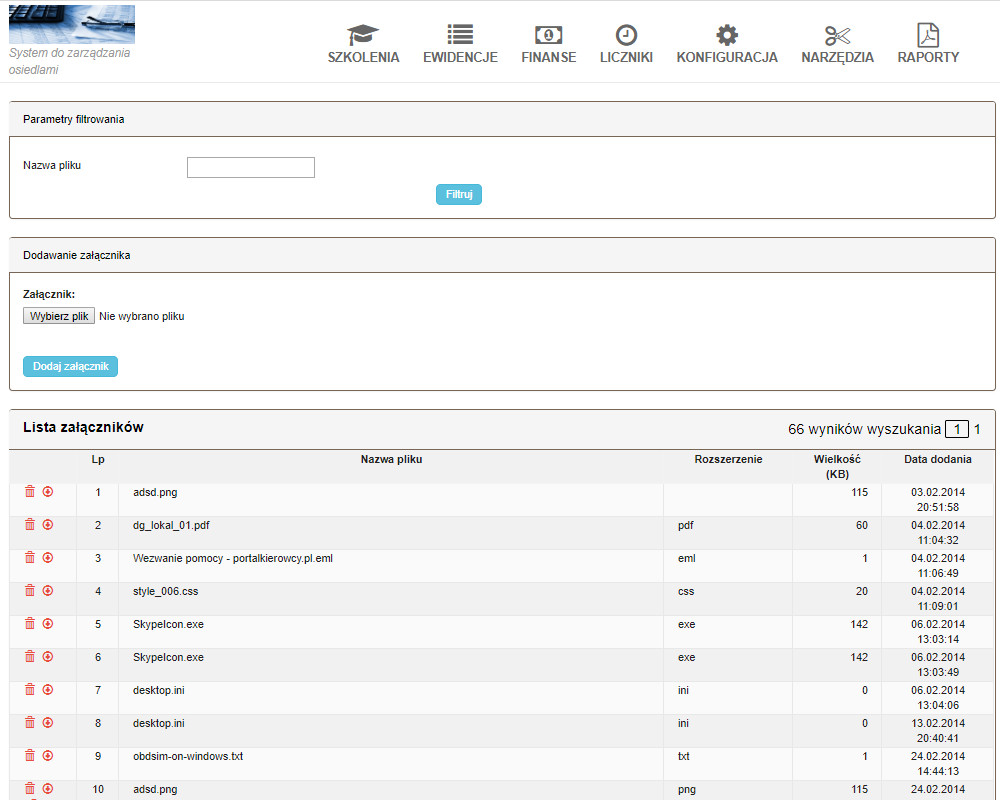Open the Liczniki clock menu
1000x800 pixels.
(x=626, y=44)
